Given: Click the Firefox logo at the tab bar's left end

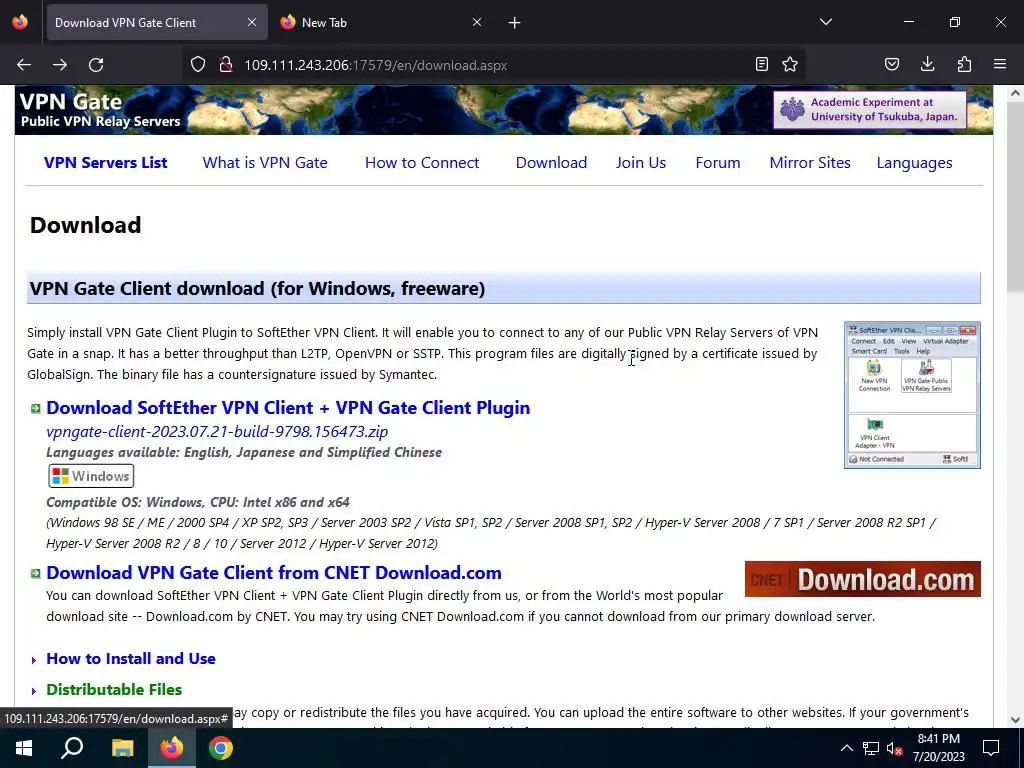Looking at the screenshot, I should (20, 22).
